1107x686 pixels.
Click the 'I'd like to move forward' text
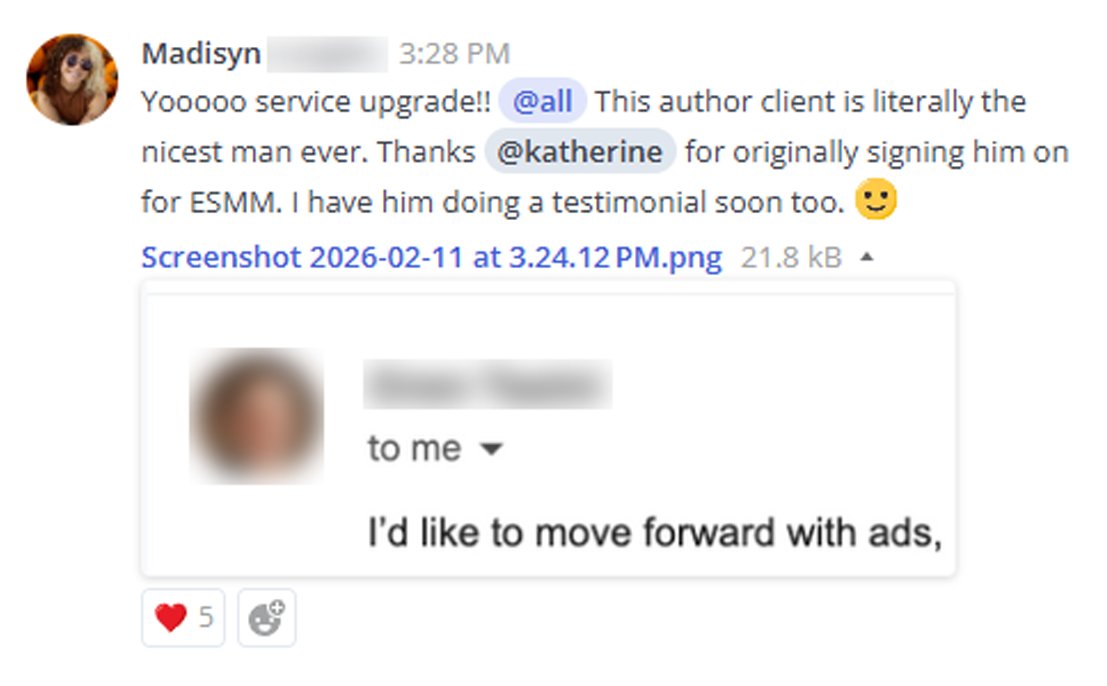click(x=654, y=532)
